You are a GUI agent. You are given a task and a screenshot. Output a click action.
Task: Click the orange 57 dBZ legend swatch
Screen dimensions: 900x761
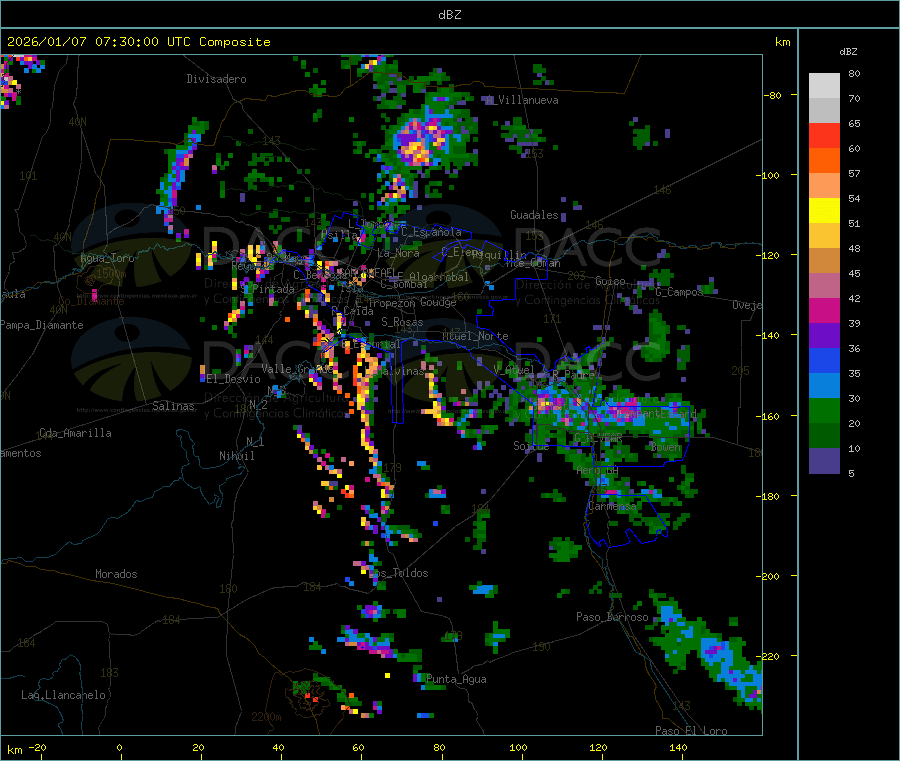click(x=824, y=161)
